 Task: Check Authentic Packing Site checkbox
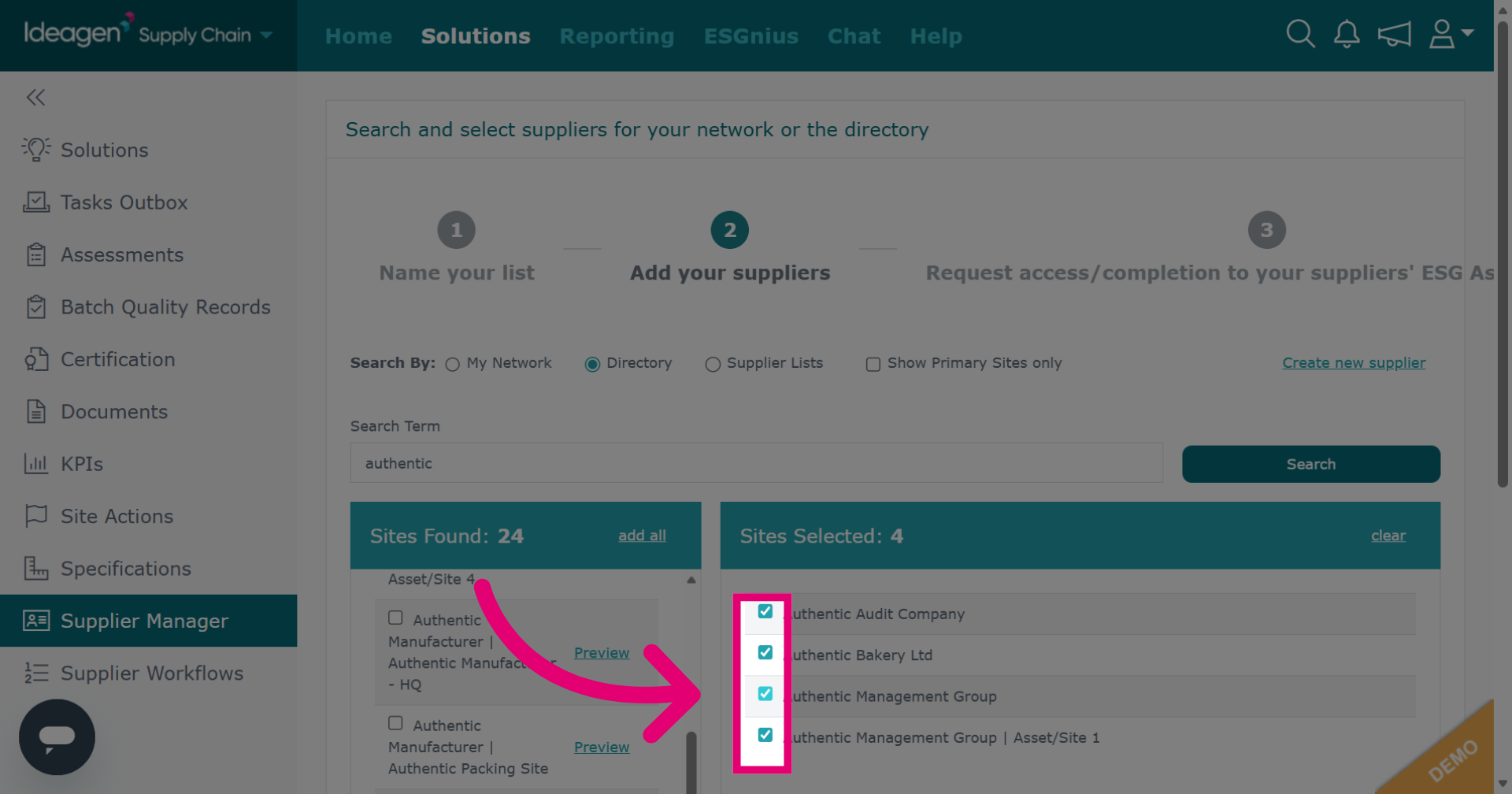pyautogui.click(x=395, y=722)
